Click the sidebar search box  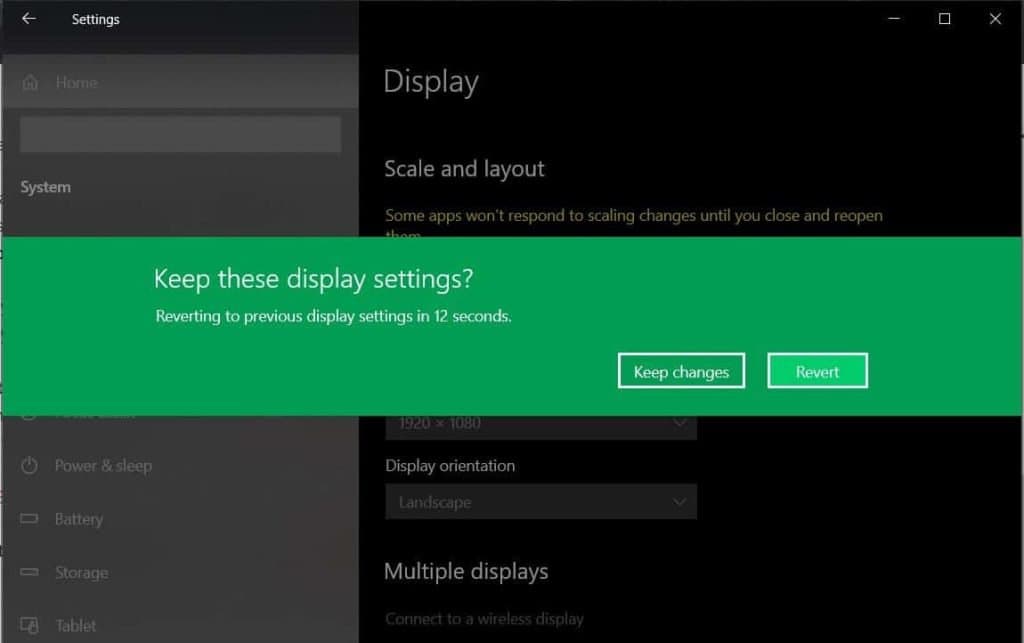point(179,133)
